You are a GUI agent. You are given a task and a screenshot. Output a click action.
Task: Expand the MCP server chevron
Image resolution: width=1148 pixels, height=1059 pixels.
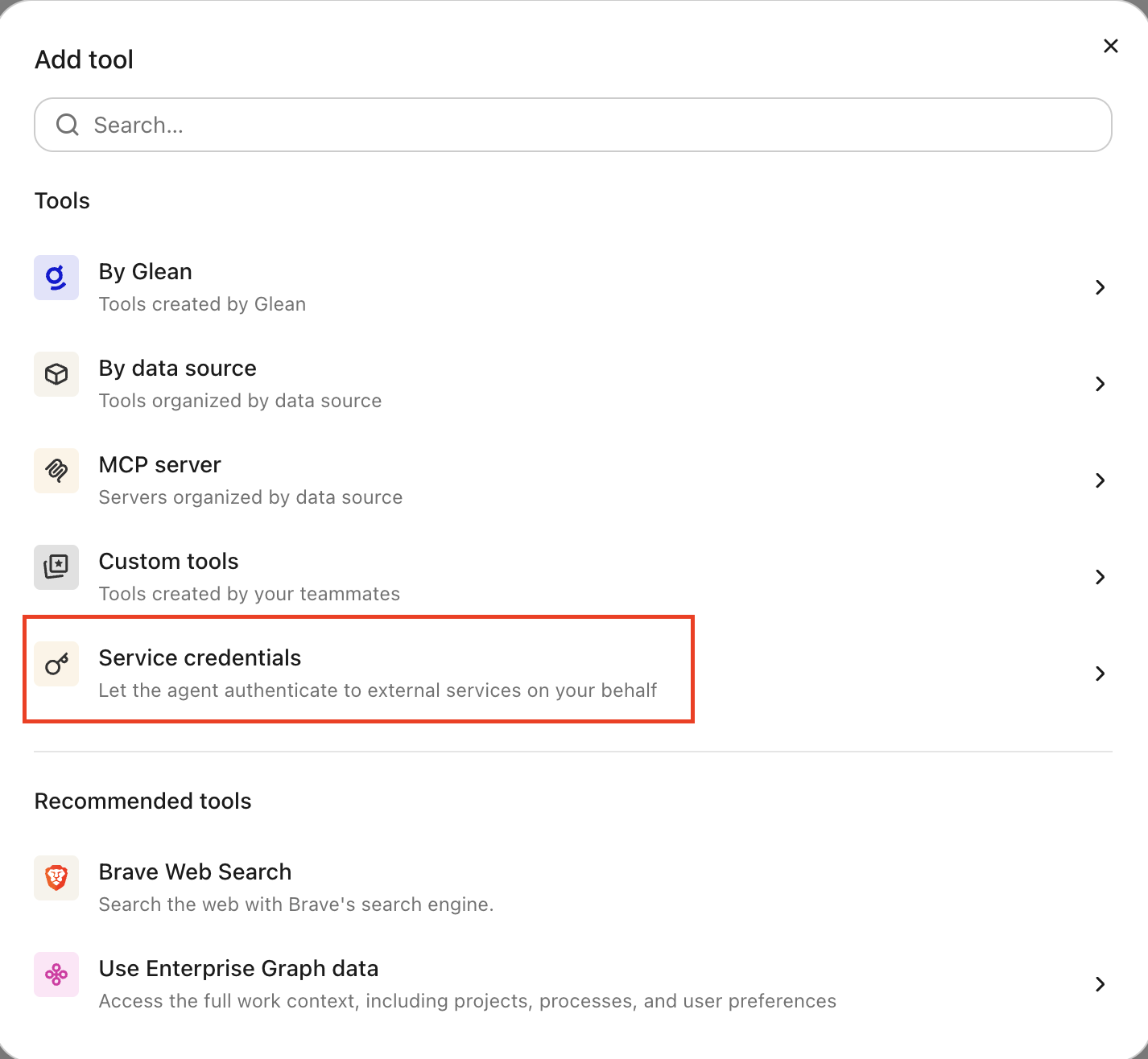point(1101,480)
